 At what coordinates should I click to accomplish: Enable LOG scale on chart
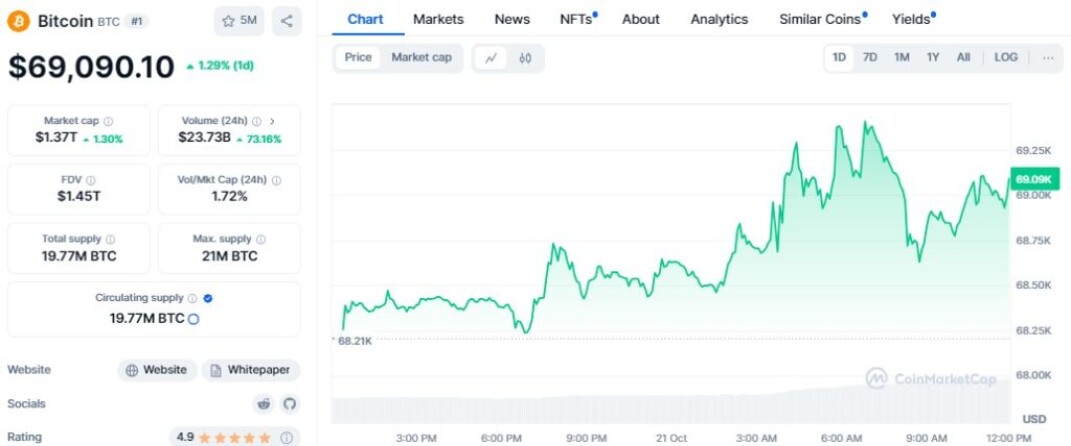pyautogui.click(x=1005, y=57)
